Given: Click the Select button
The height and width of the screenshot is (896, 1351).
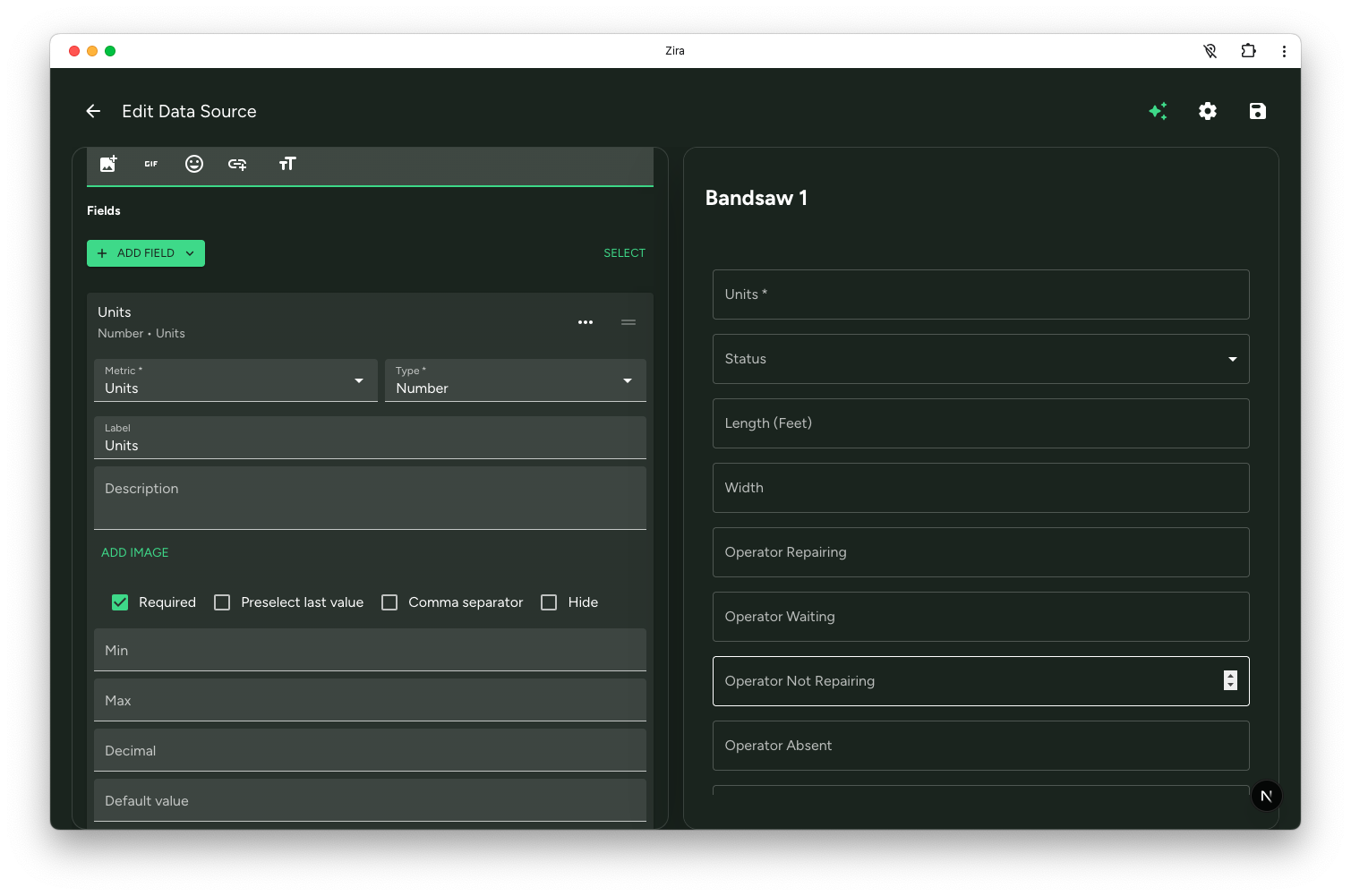Looking at the screenshot, I should [x=624, y=253].
